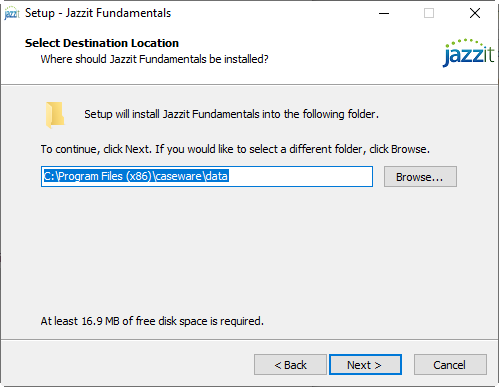Click the Select Destination Location heading
The image size is (499, 387).
102,43
